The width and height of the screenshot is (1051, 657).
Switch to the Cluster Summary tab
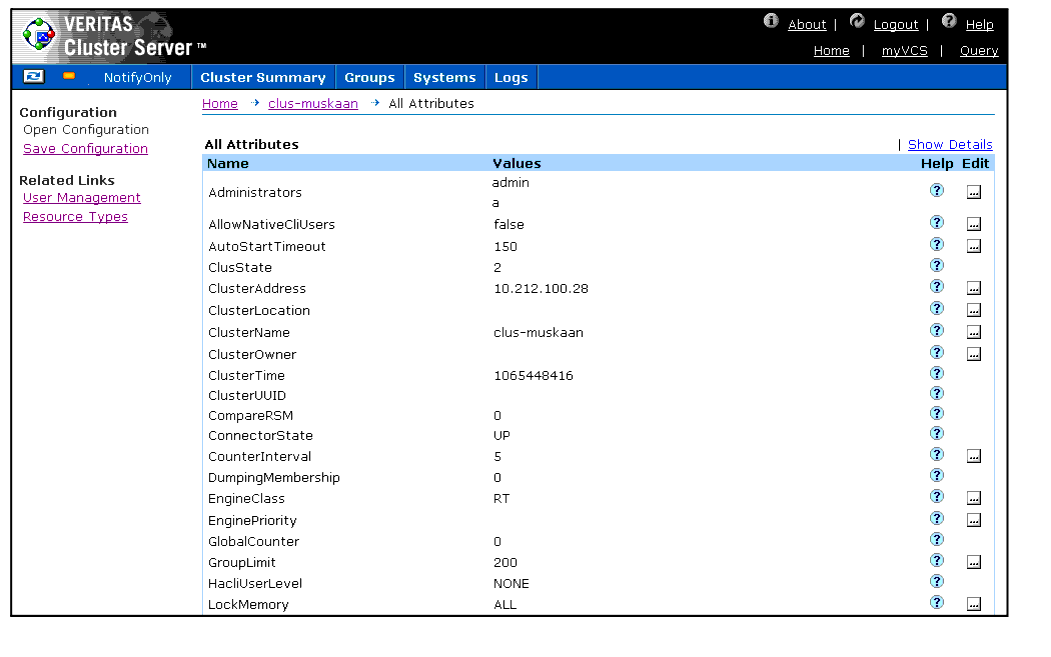click(x=263, y=78)
